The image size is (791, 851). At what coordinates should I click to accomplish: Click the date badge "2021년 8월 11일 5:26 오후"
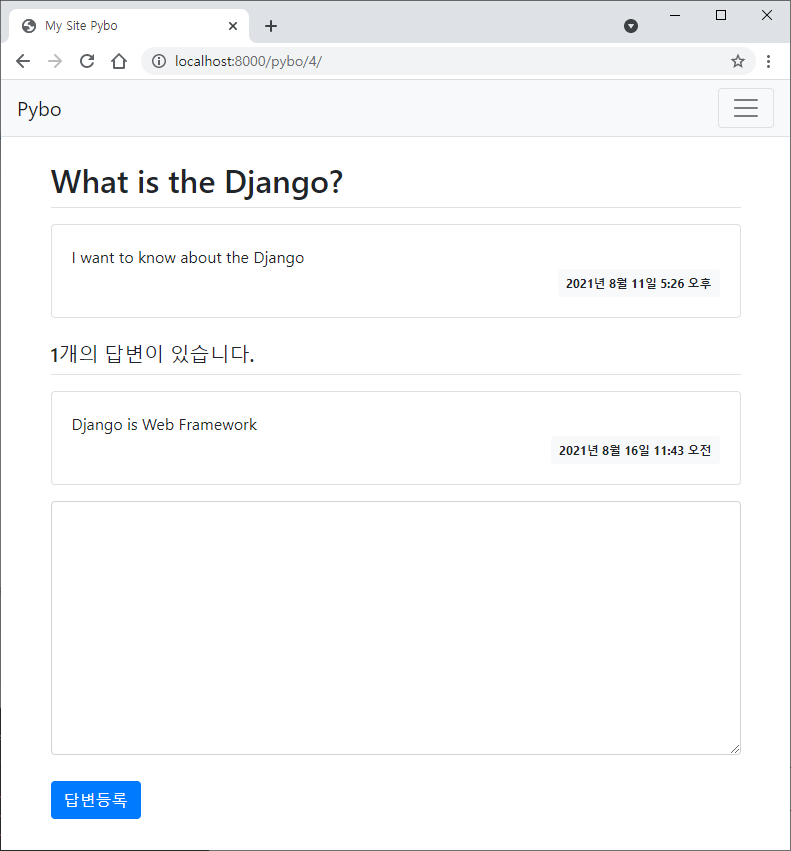click(x=638, y=283)
